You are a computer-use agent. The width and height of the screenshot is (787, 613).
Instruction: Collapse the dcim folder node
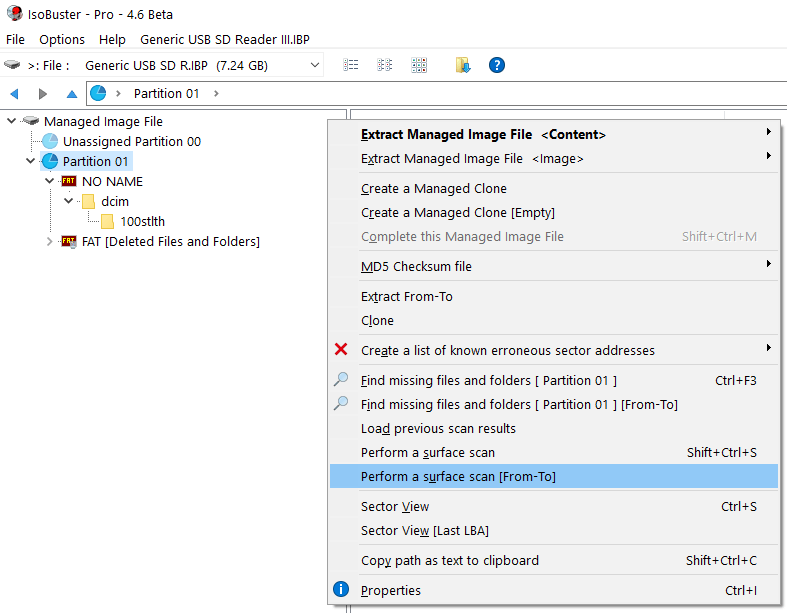click(x=68, y=201)
